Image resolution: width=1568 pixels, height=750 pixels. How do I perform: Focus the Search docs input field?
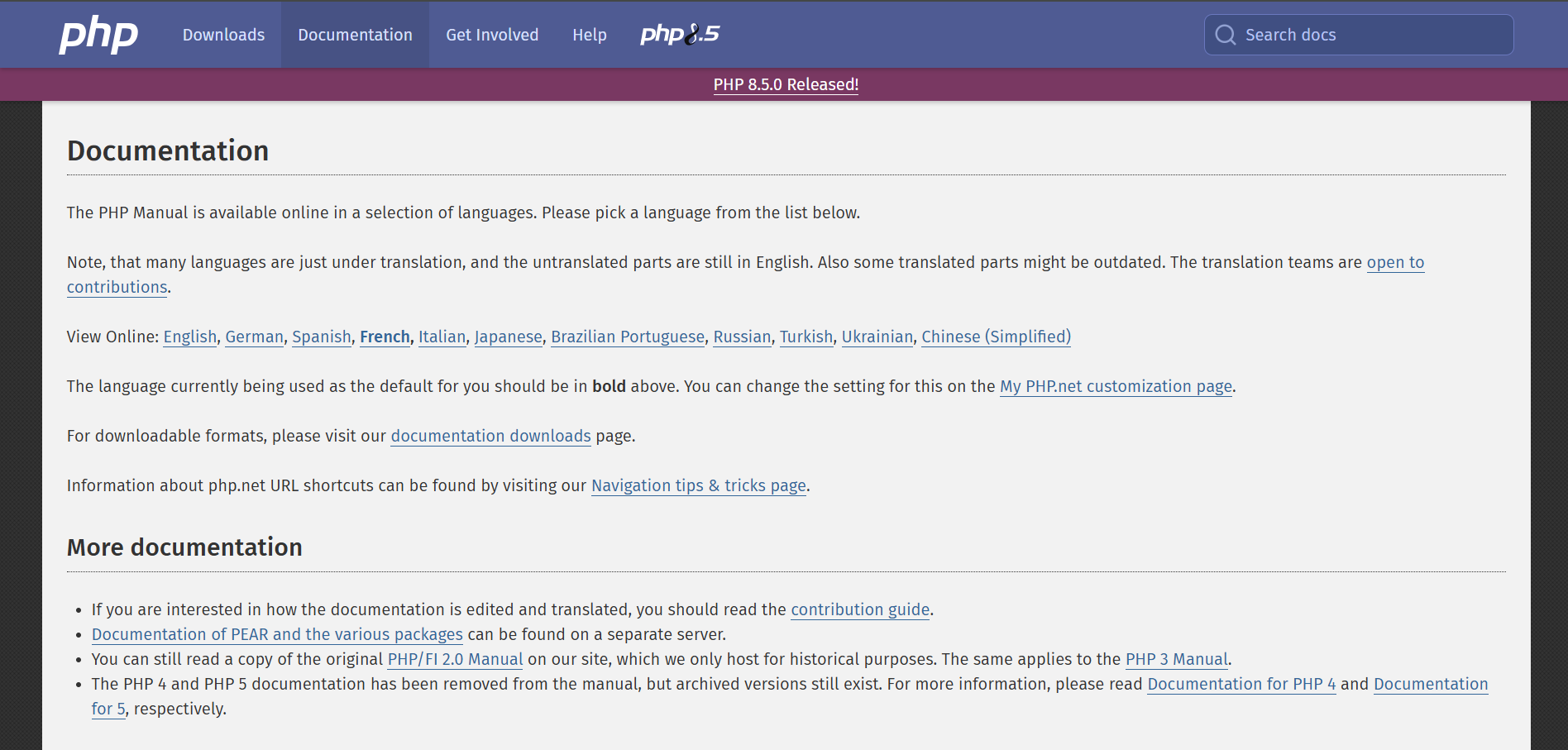coord(1359,35)
